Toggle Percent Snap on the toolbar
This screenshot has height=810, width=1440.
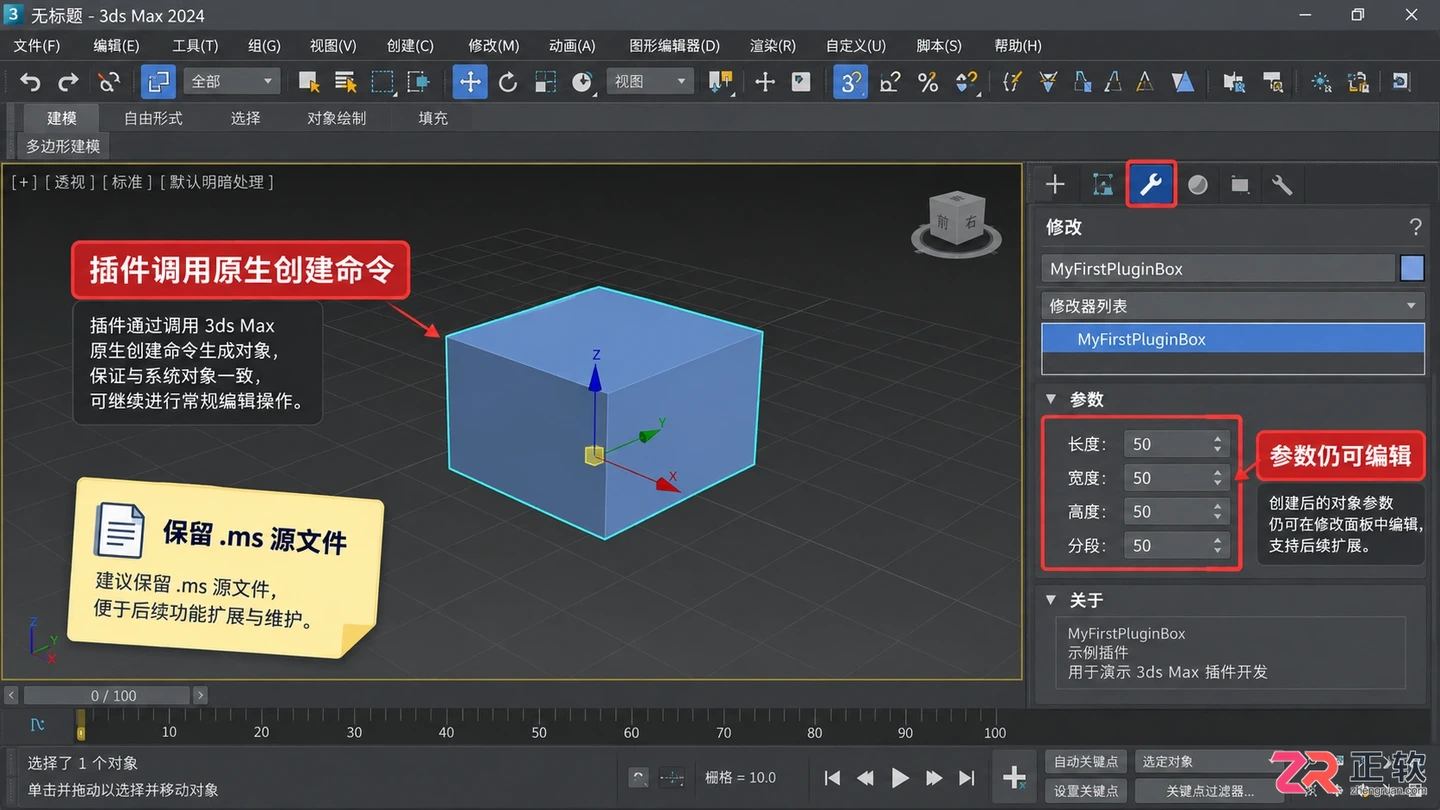928,82
